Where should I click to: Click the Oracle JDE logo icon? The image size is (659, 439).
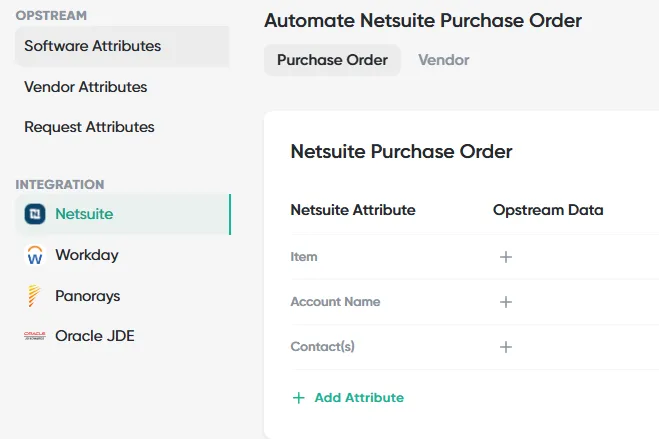(x=34, y=336)
